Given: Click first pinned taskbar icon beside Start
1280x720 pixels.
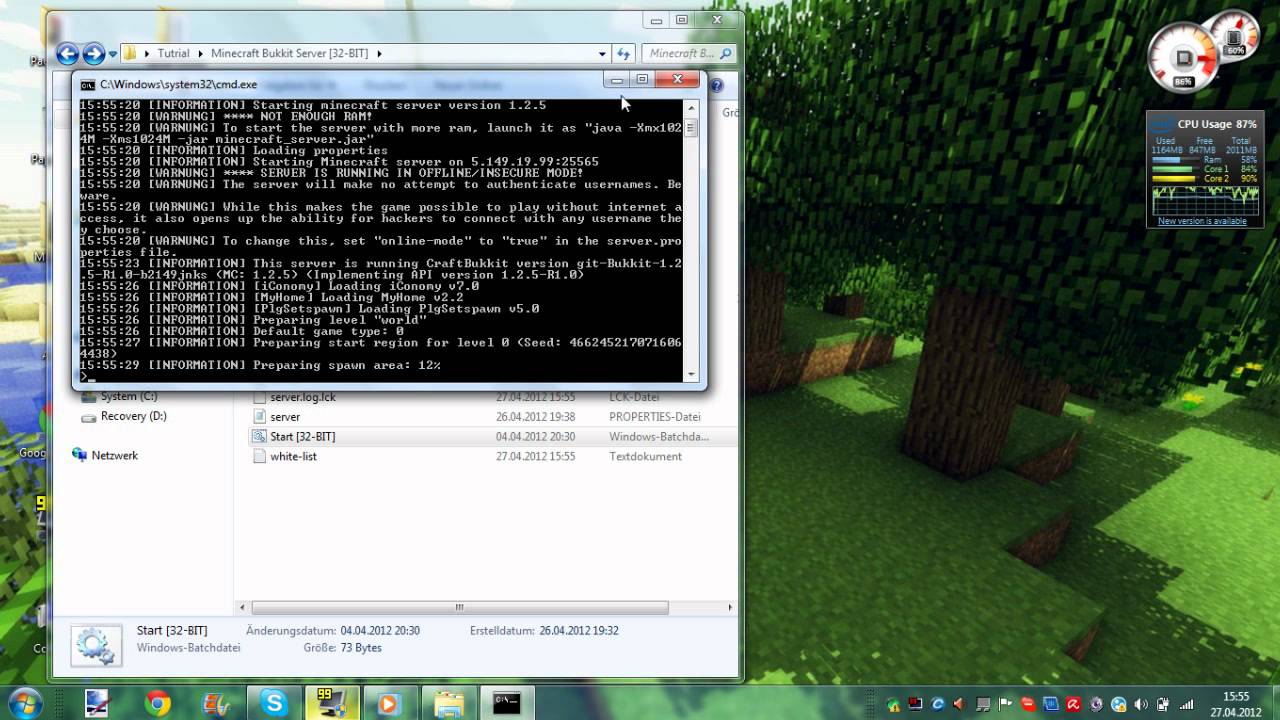Looking at the screenshot, I should tap(97, 704).
